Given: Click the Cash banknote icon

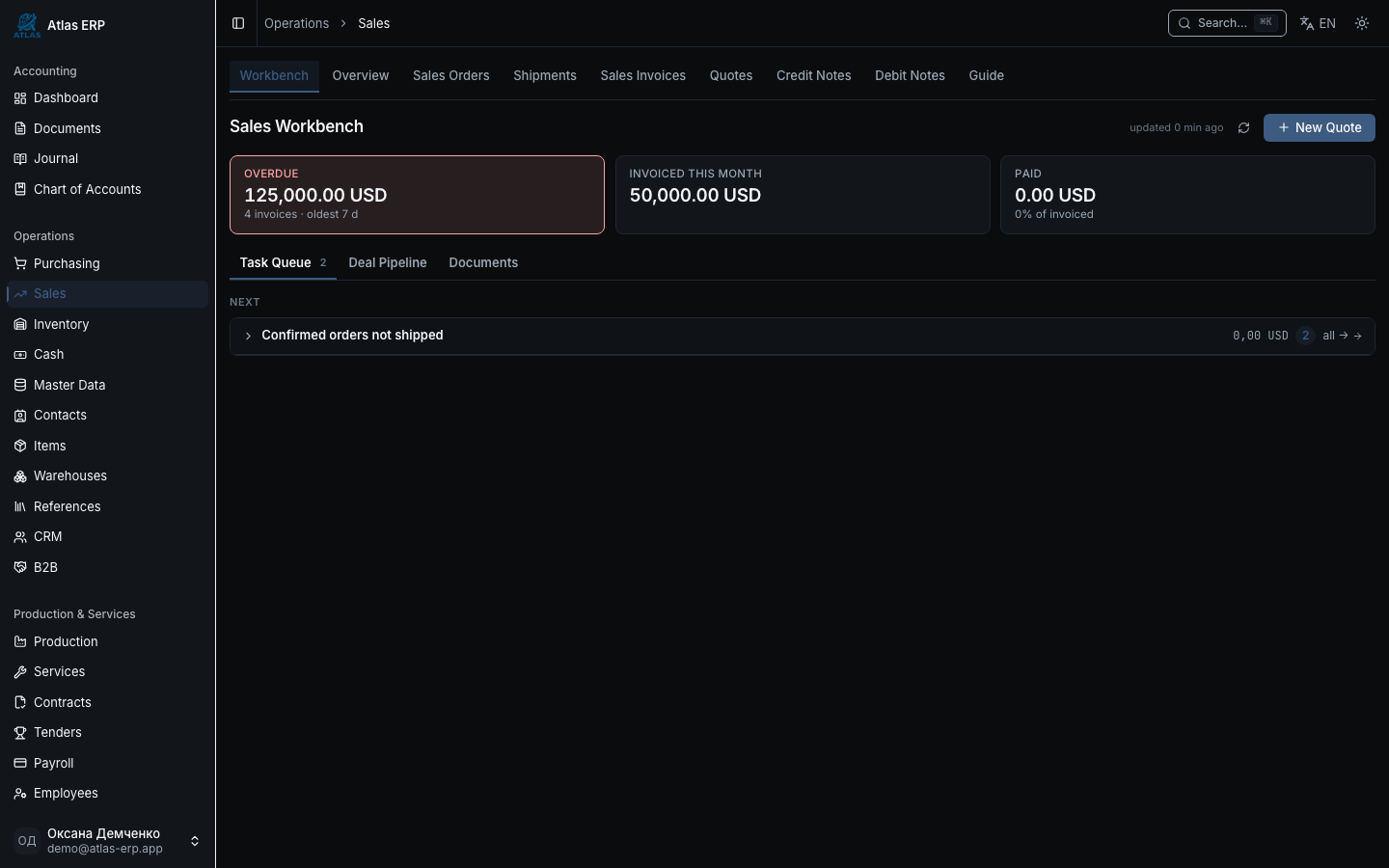Looking at the screenshot, I should click(20, 355).
